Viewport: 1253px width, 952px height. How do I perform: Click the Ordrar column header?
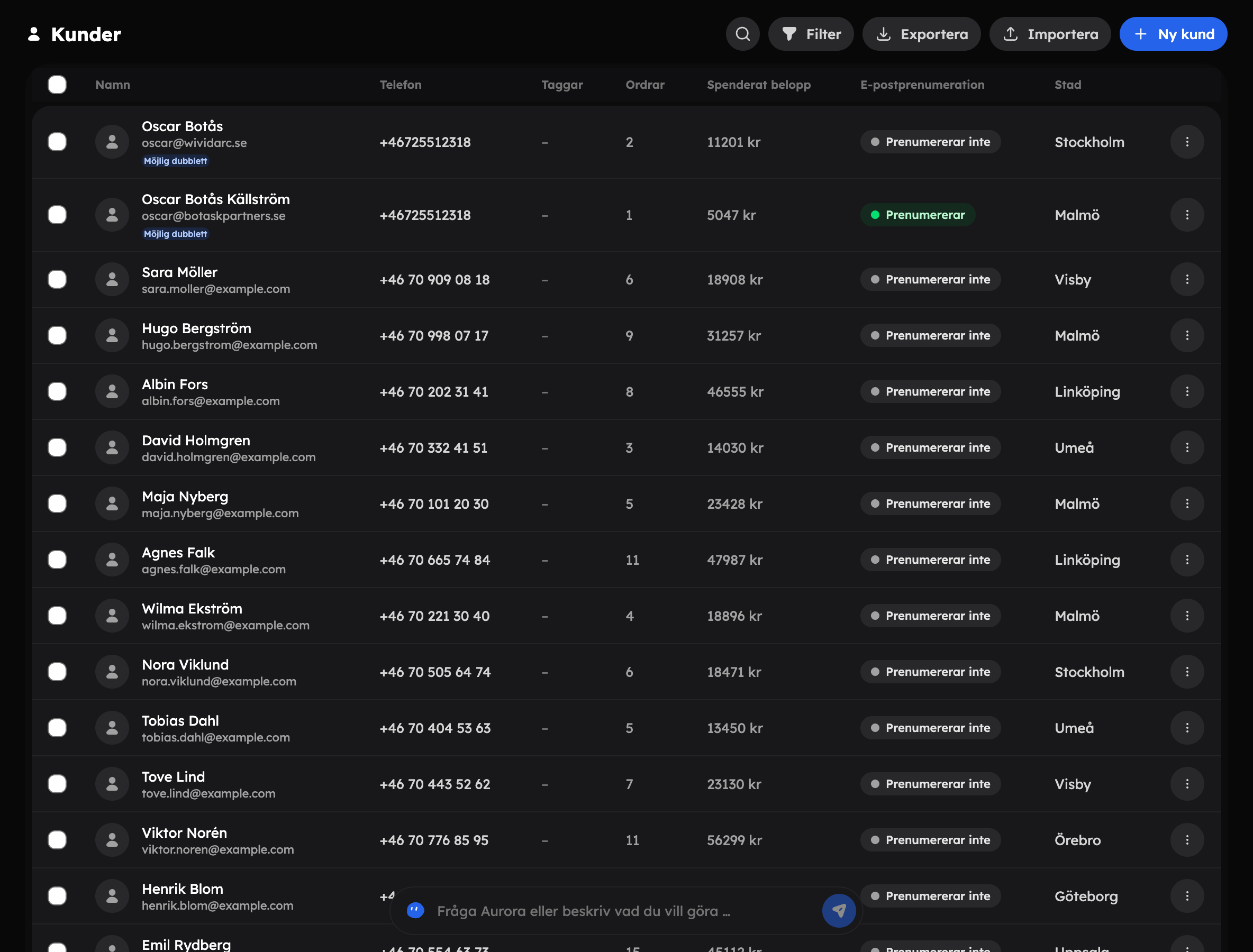[x=644, y=85]
